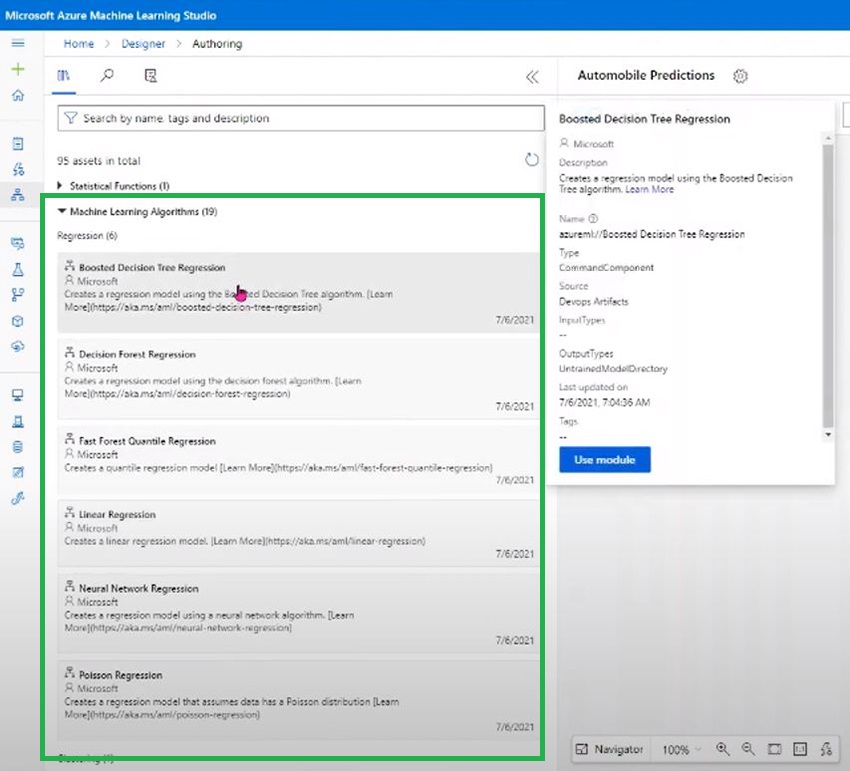The width and height of the screenshot is (850, 771).
Task: Click the Designer breadcrumb link
Action: point(143,44)
